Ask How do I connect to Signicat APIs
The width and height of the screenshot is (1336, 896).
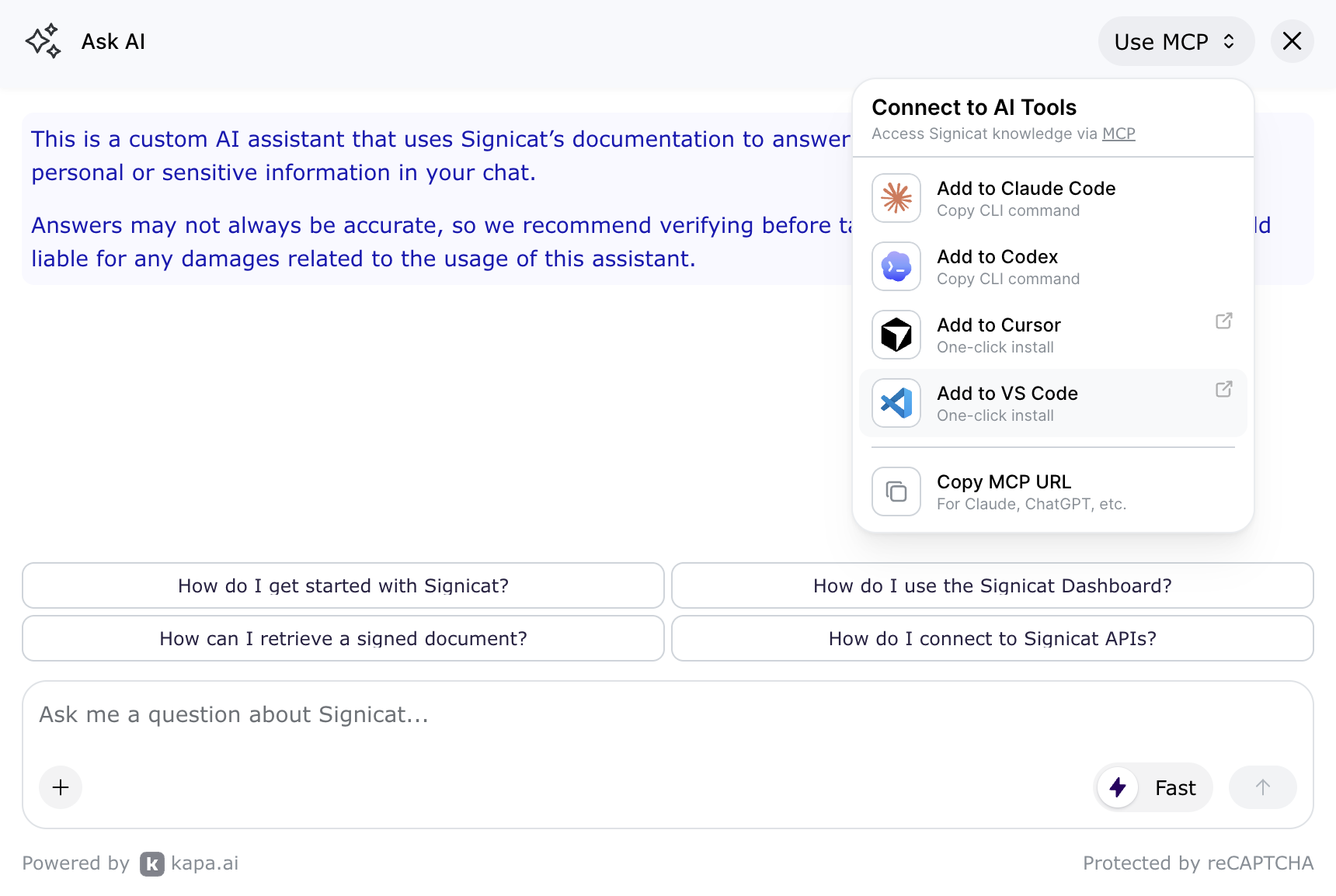click(x=993, y=638)
